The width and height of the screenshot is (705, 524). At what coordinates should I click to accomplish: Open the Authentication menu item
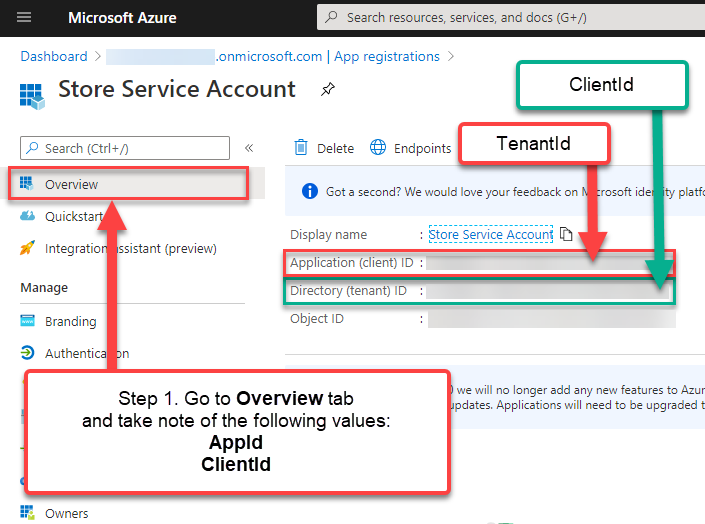[87, 354]
